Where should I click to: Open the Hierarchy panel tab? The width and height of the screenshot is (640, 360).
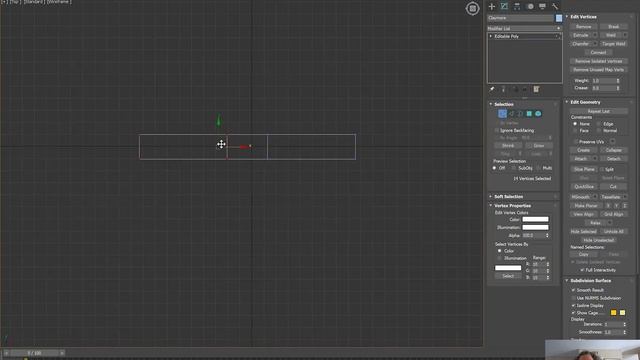517,7
